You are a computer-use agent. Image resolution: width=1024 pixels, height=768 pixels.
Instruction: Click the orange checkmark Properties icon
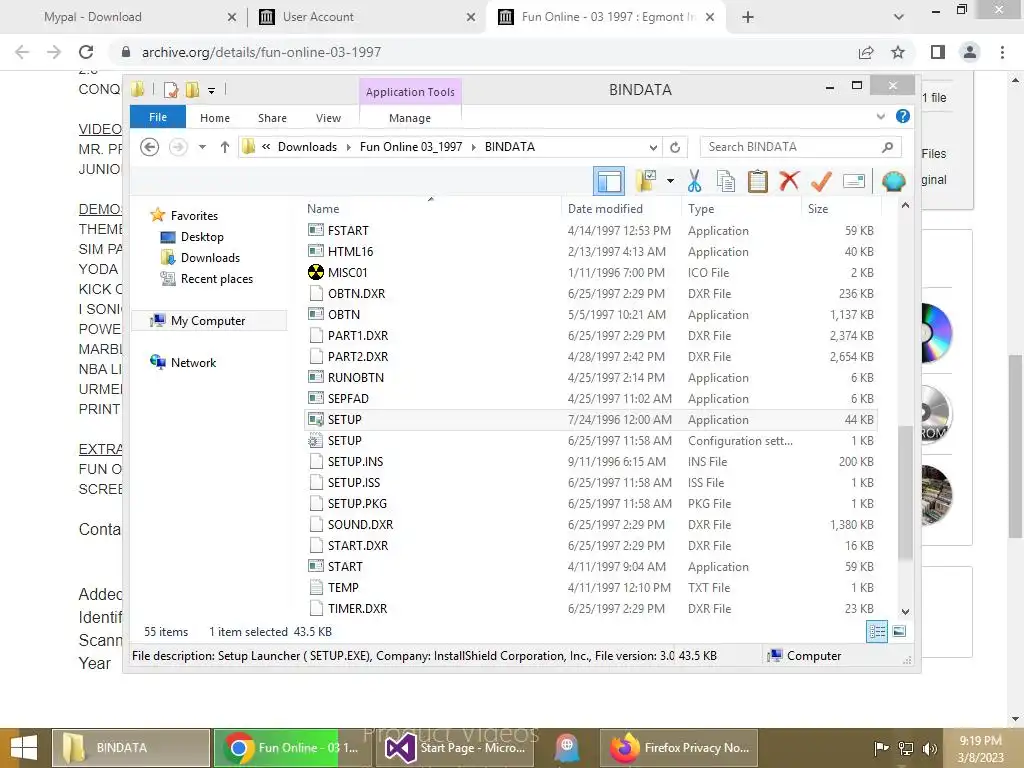click(821, 181)
